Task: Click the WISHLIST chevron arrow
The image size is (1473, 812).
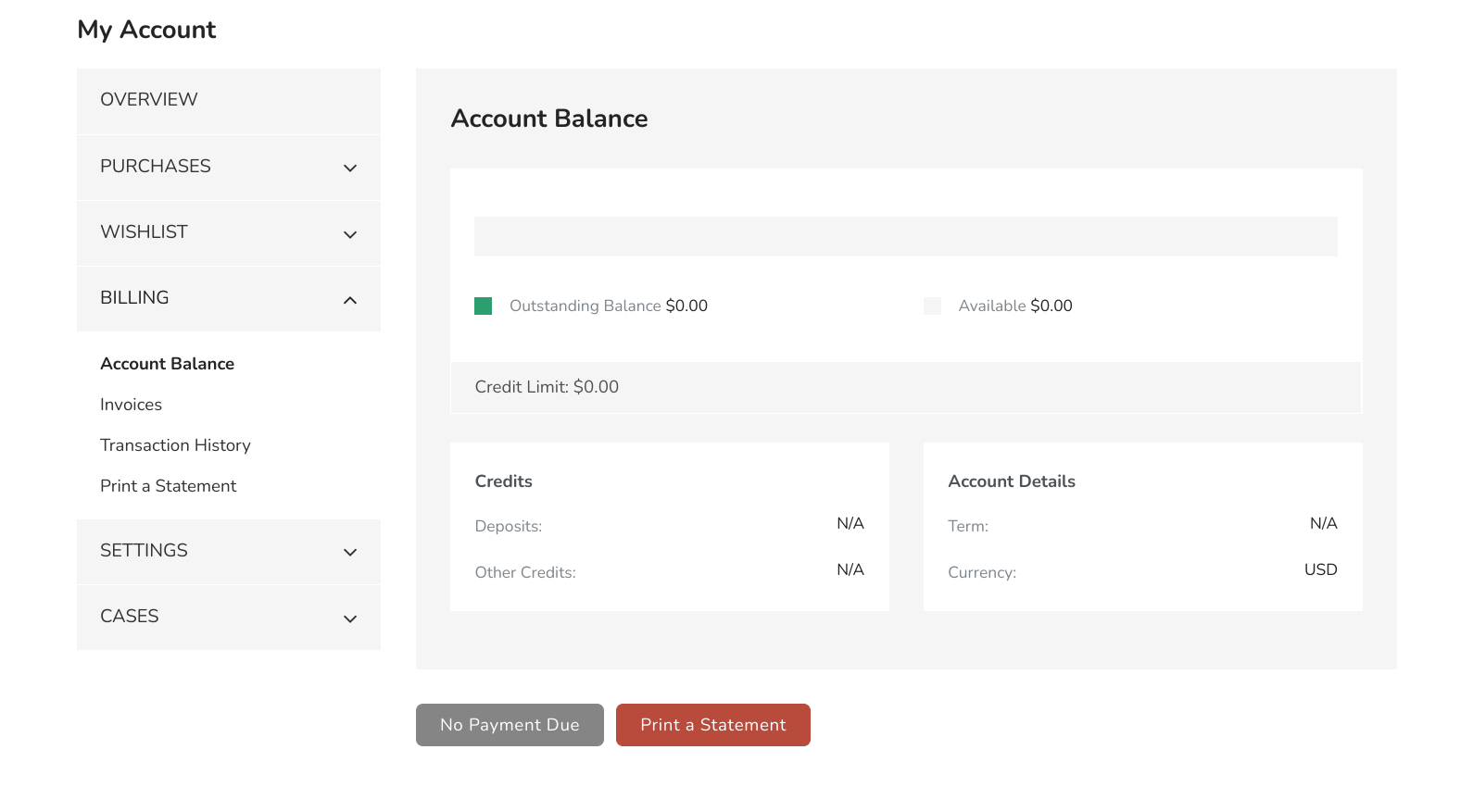Action: (350, 234)
